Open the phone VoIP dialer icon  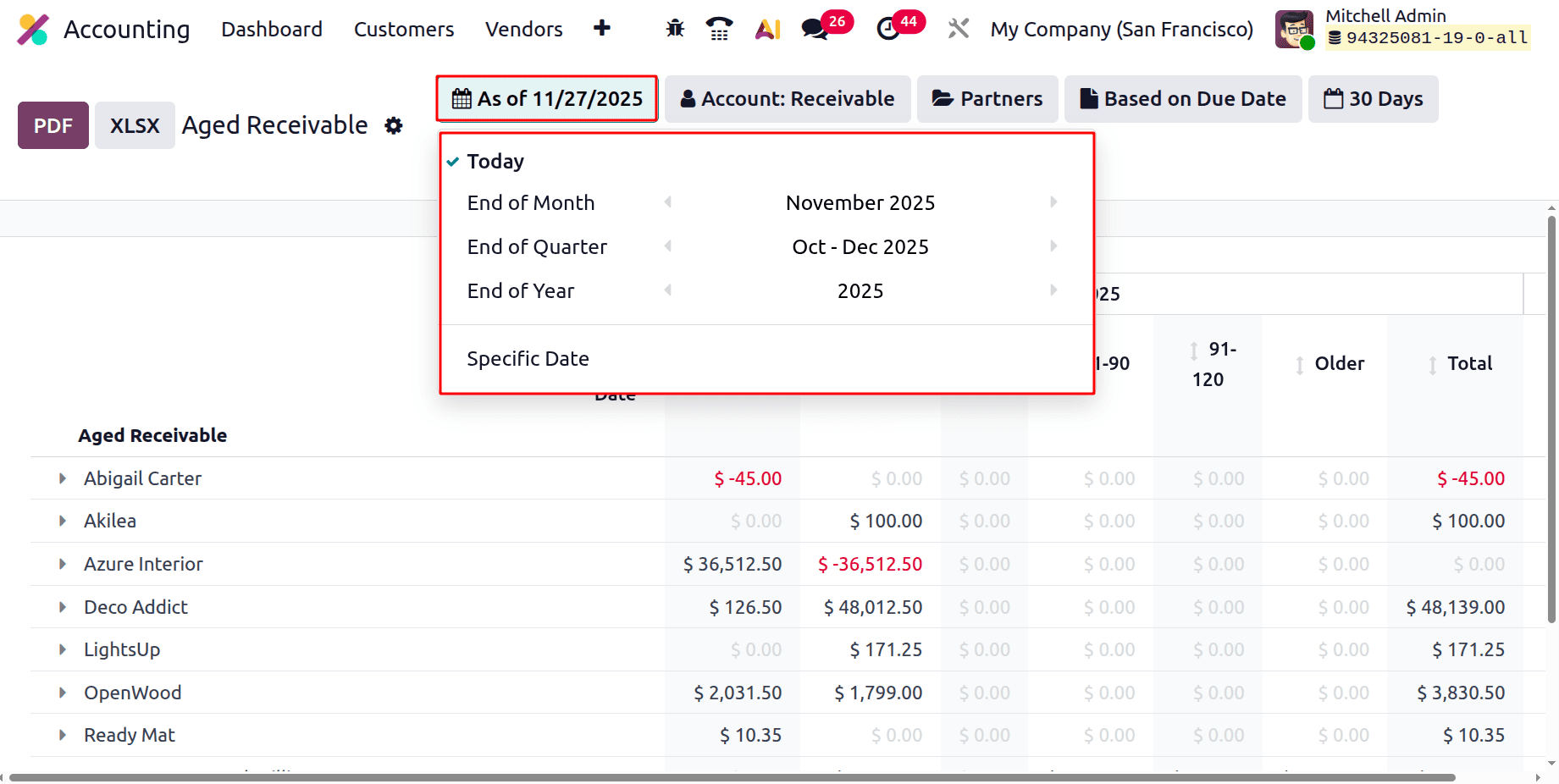[x=719, y=29]
